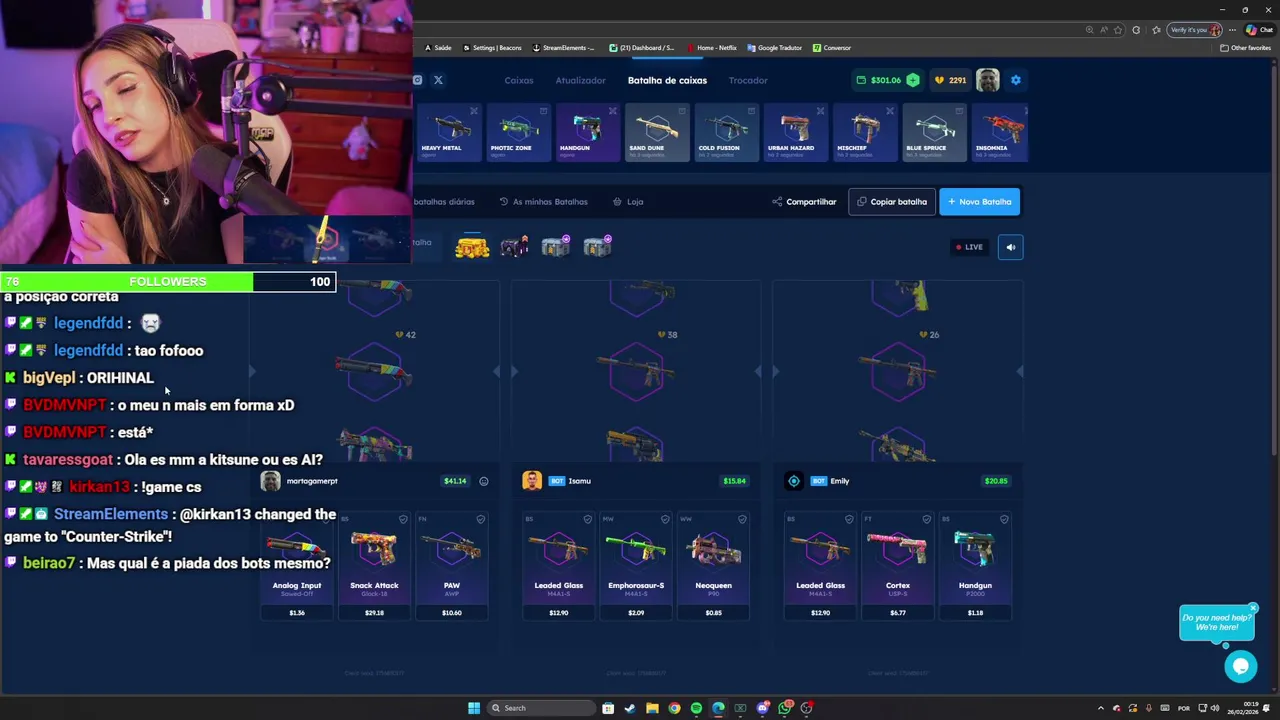Open the Batalha de caixas tab

click(667, 80)
